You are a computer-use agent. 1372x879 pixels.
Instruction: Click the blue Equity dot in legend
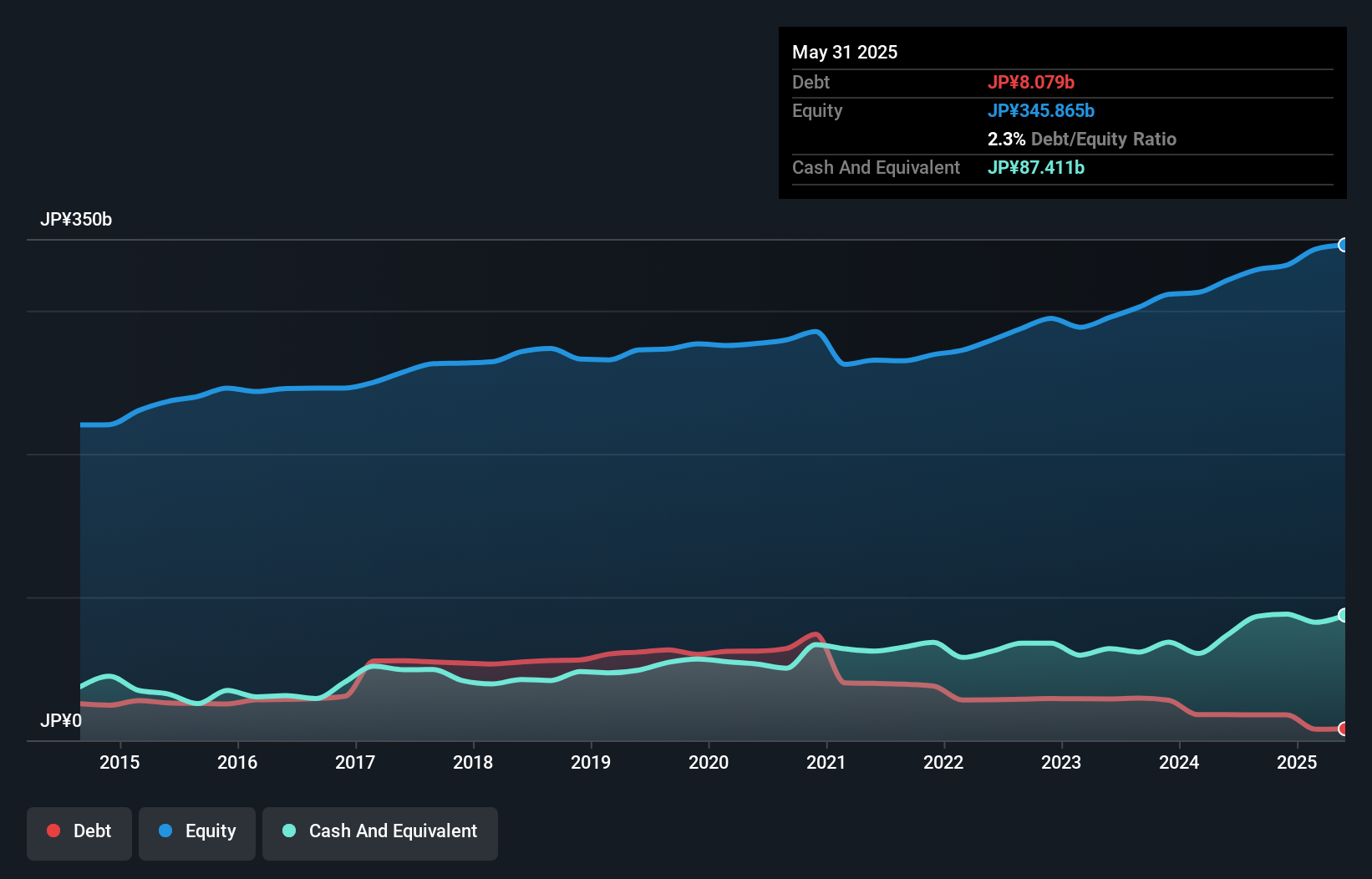tap(165, 831)
